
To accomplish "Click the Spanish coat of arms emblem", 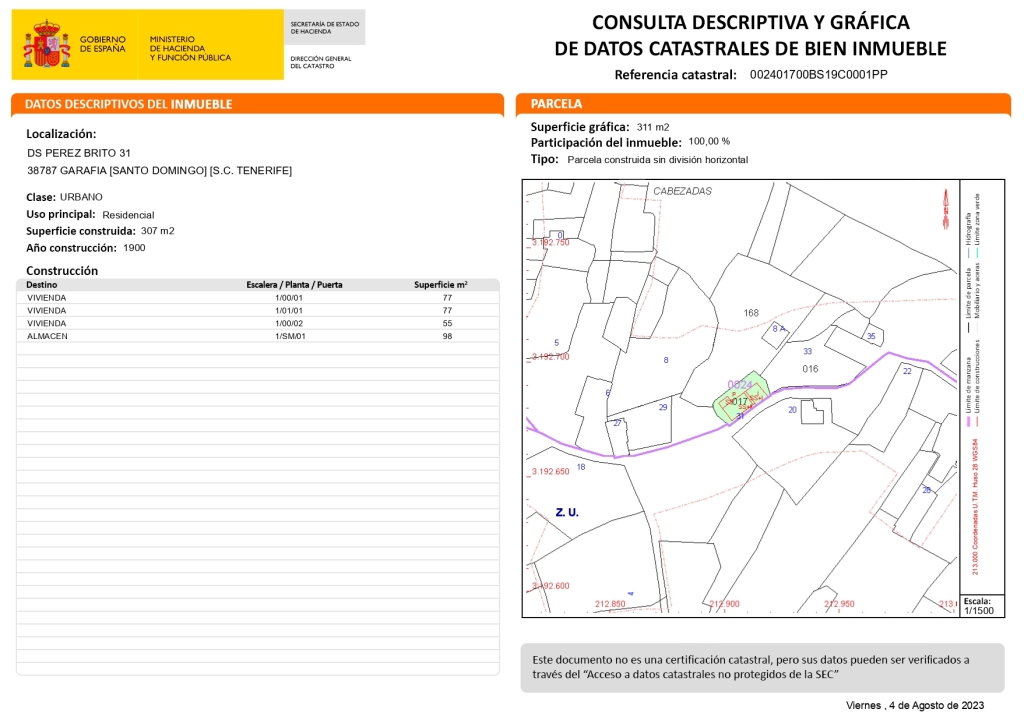I will click(46, 45).
